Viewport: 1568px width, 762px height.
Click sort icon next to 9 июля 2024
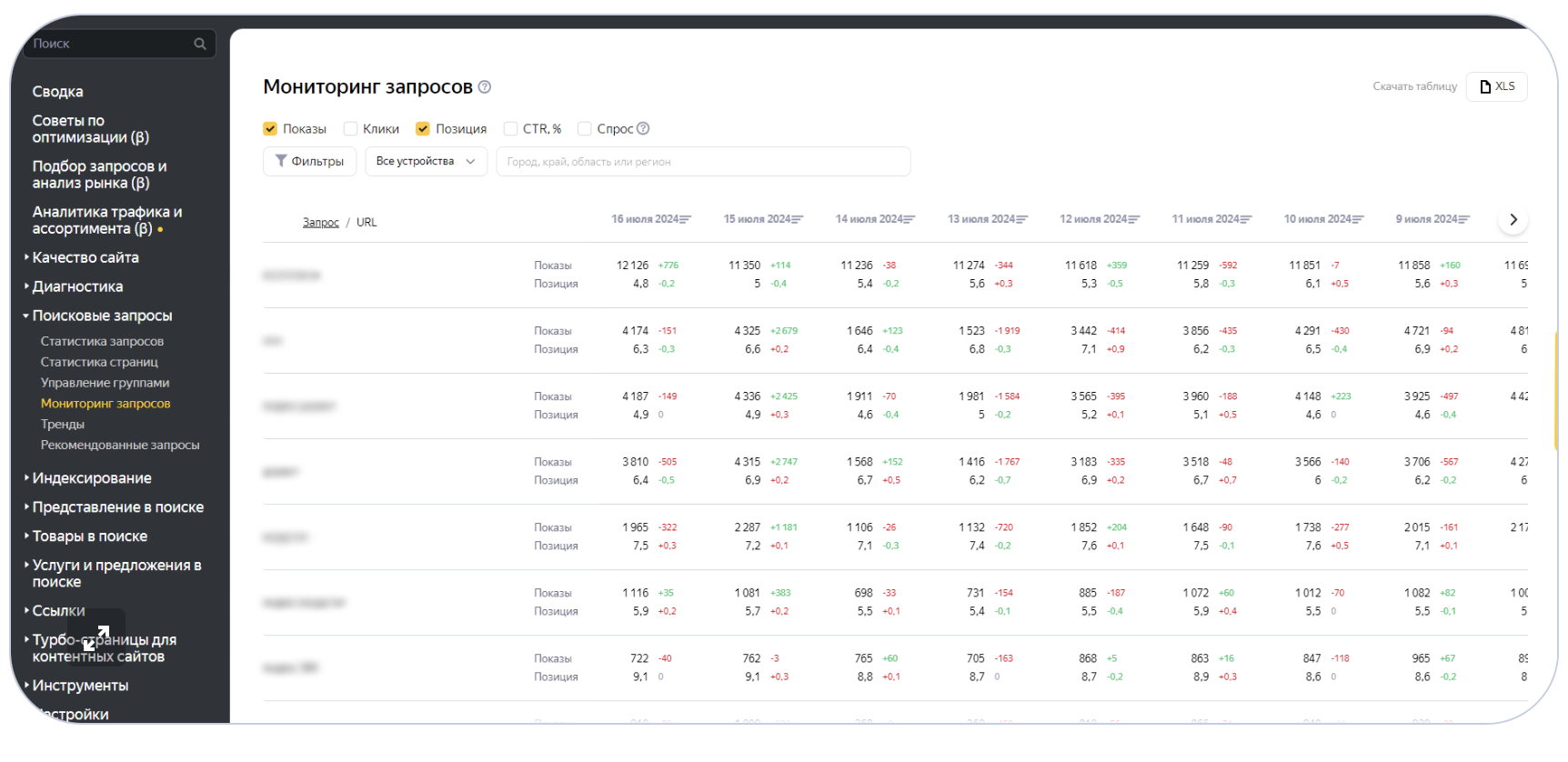[x=1463, y=219]
